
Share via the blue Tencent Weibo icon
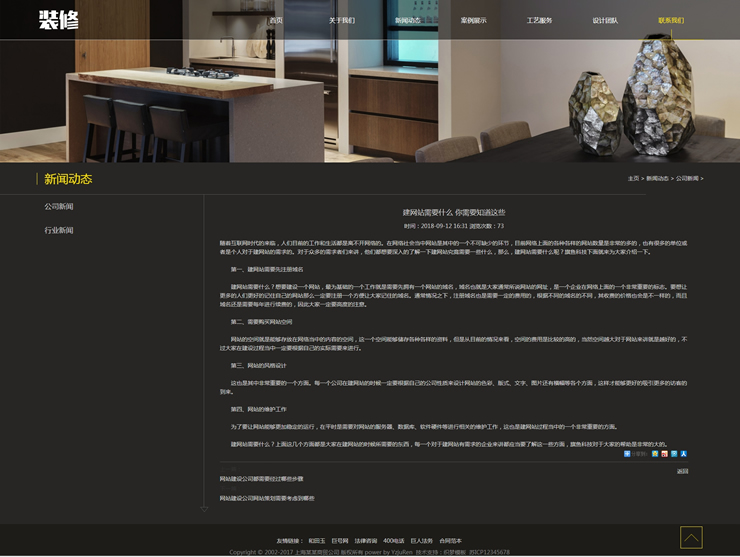(674, 454)
